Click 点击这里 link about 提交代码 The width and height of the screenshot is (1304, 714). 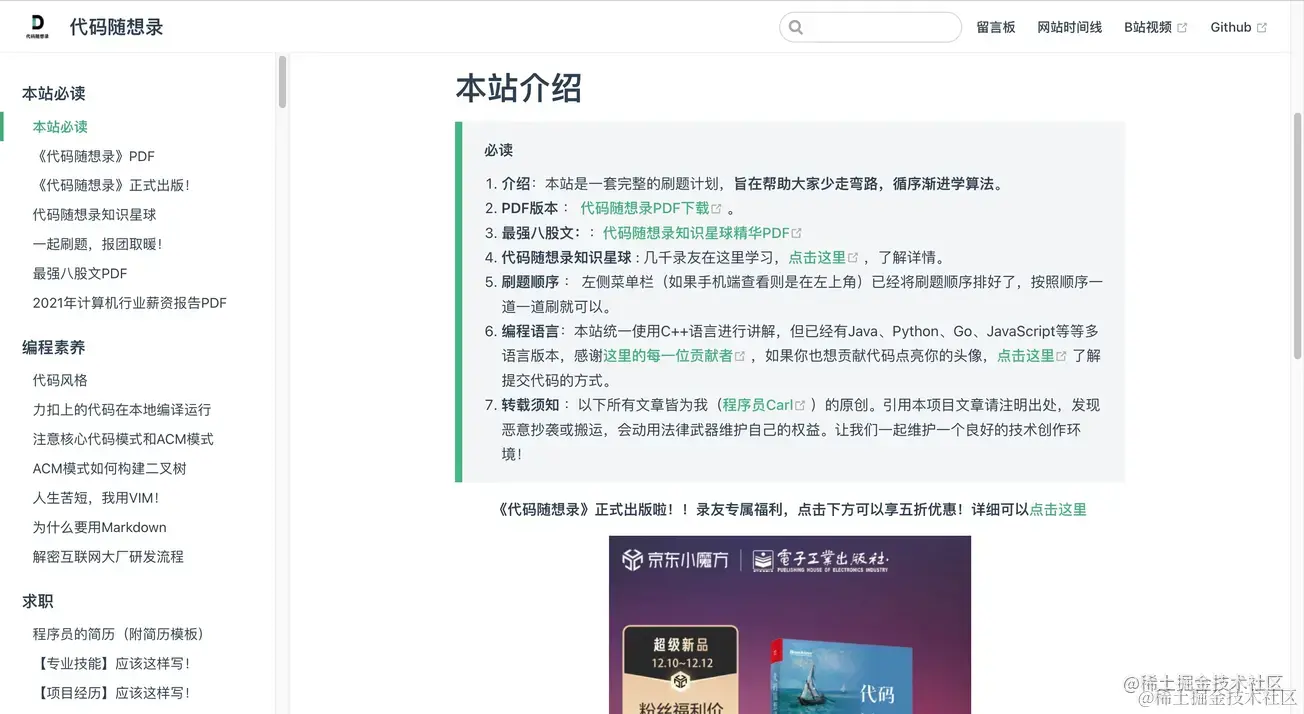pos(1025,356)
